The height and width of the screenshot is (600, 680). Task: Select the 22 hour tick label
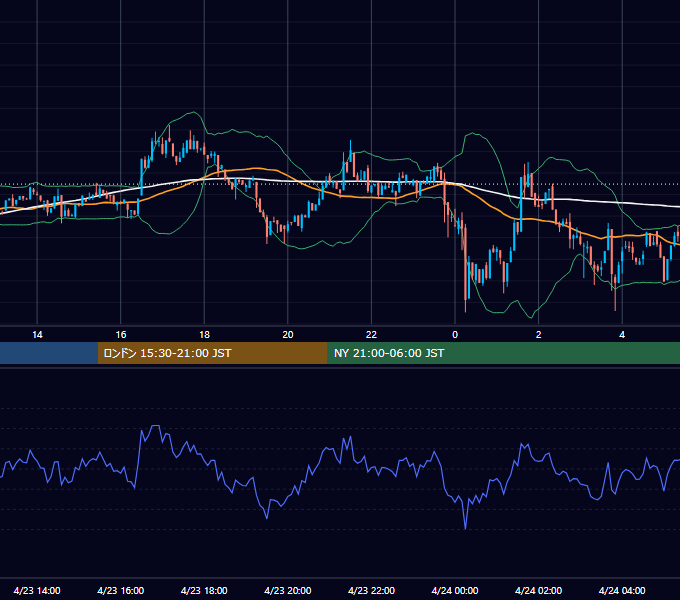(x=371, y=335)
